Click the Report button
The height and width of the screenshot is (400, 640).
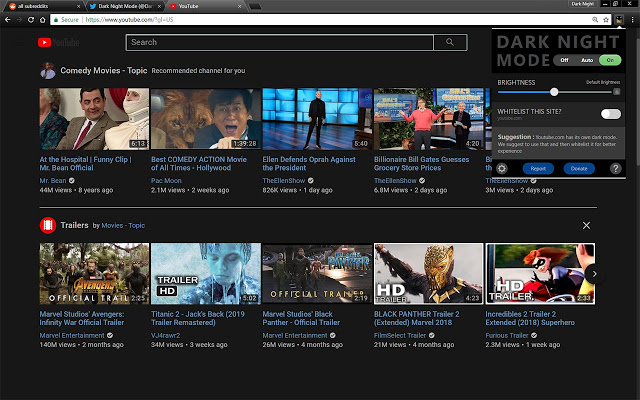(538, 169)
